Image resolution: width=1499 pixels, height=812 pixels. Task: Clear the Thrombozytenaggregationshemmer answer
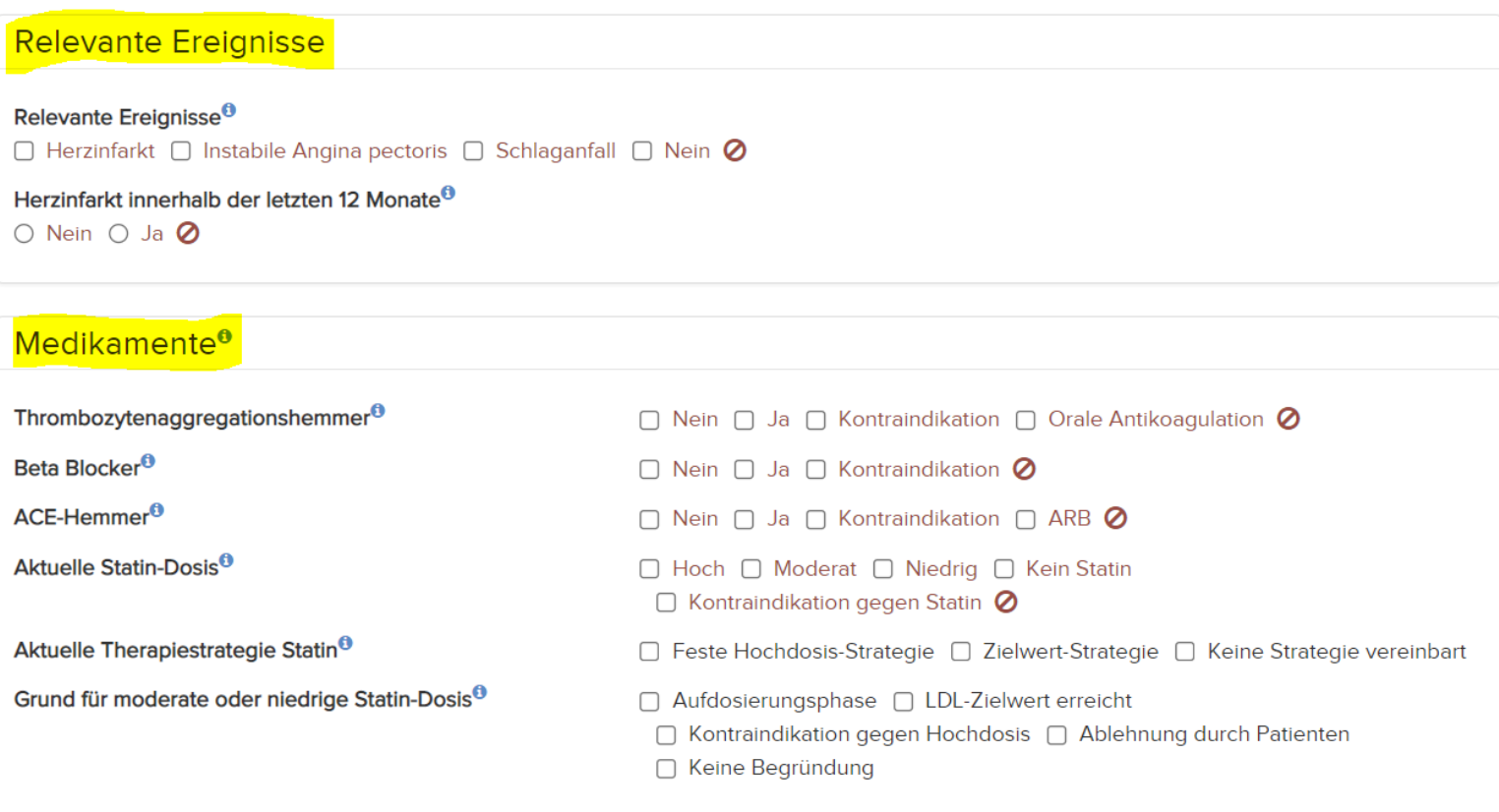click(1289, 419)
